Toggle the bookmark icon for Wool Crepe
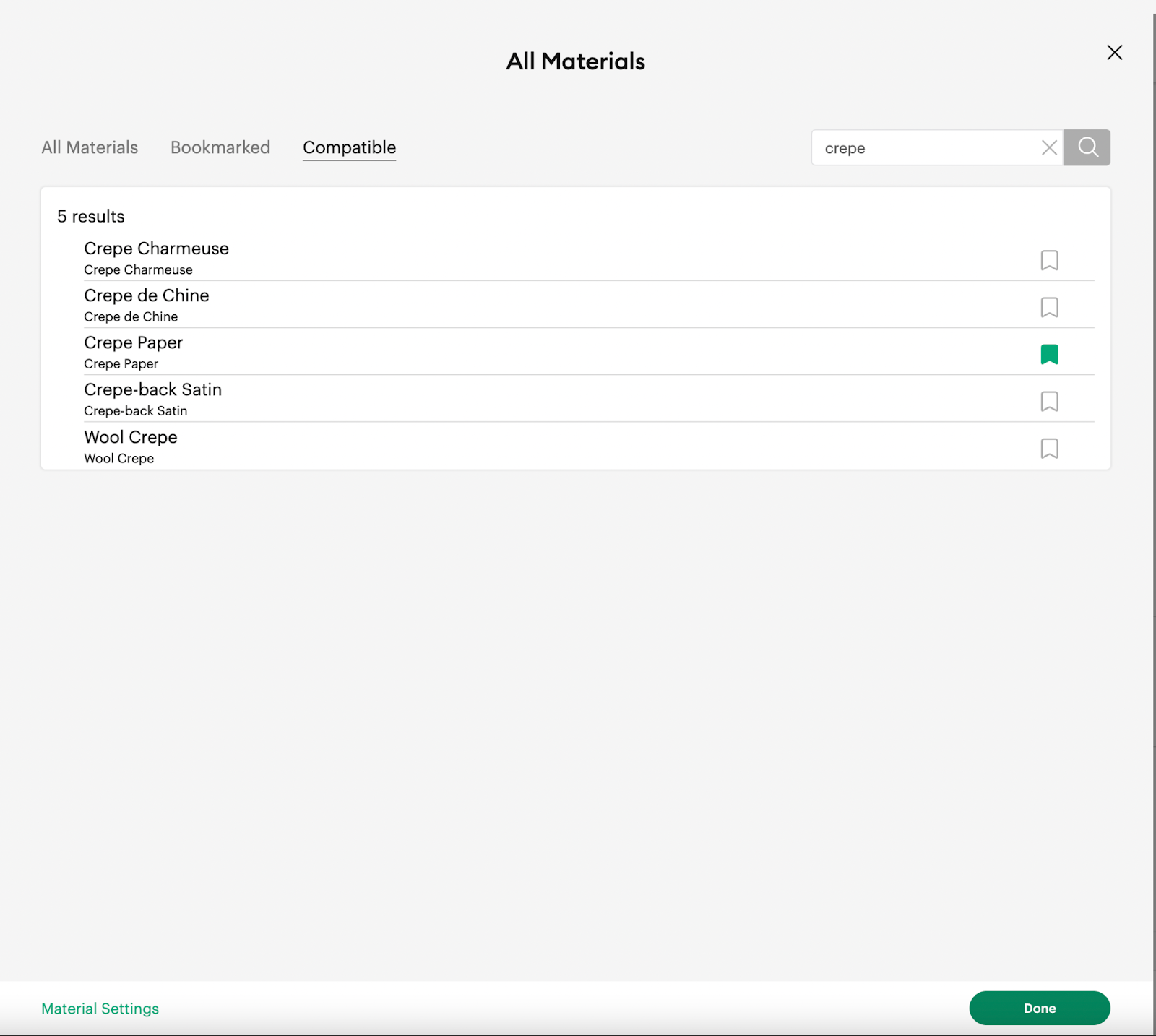 pyautogui.click(x=1049, y=448)
